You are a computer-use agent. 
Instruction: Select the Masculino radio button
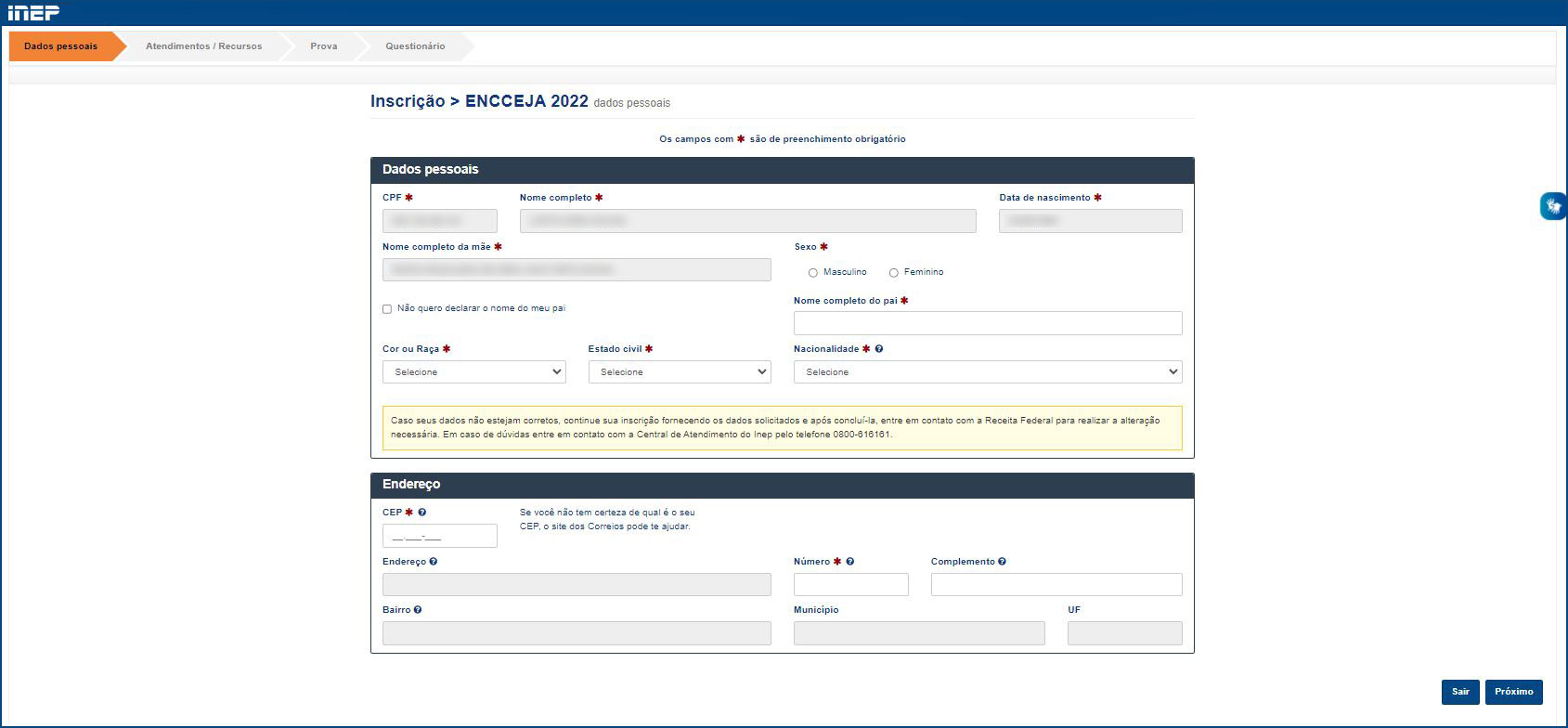(813, 273)
